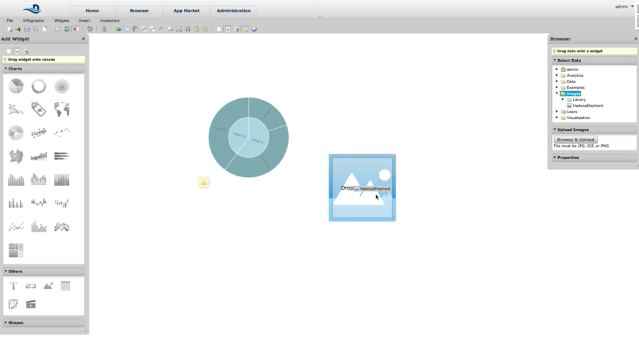Open the Inspectors menu
This screenshot has height=361, width=639.
(x=110, y=20)
